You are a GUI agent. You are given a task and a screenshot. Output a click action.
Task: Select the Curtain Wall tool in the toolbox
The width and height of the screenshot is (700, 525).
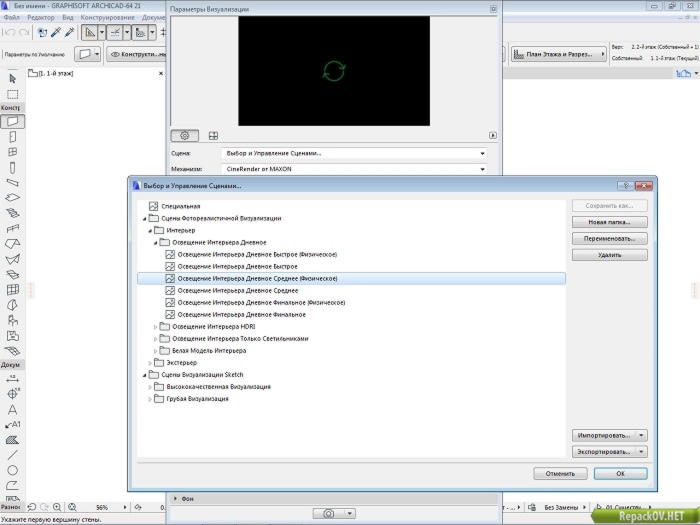coord(12,290)
